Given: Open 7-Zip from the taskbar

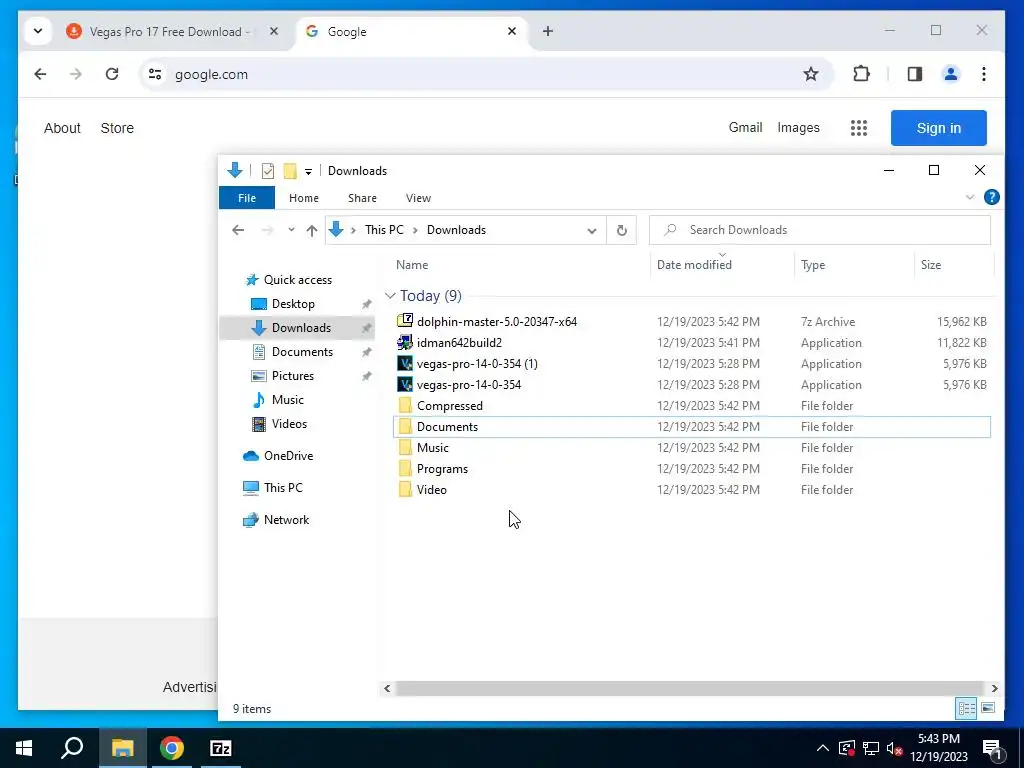Looking at the screenshot, I should click(x=221, y=748).
